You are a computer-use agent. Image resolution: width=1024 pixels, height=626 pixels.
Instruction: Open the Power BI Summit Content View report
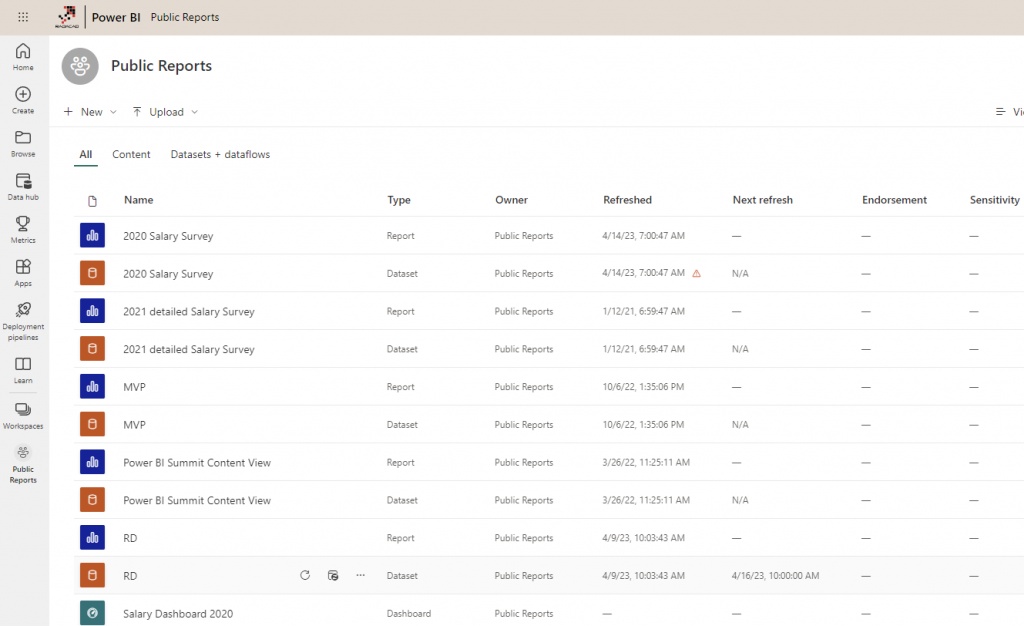click(x=197, y=463)
